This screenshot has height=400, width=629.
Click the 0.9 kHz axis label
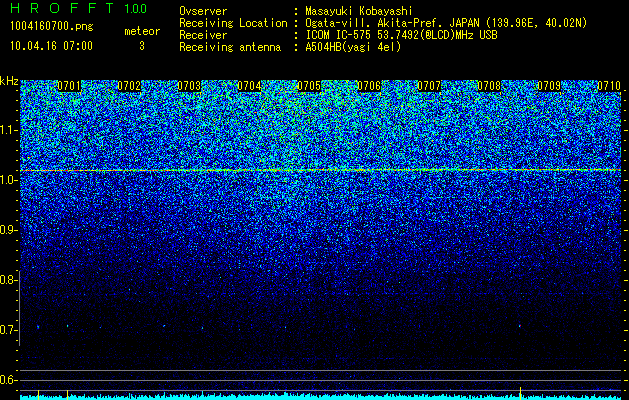9,230
